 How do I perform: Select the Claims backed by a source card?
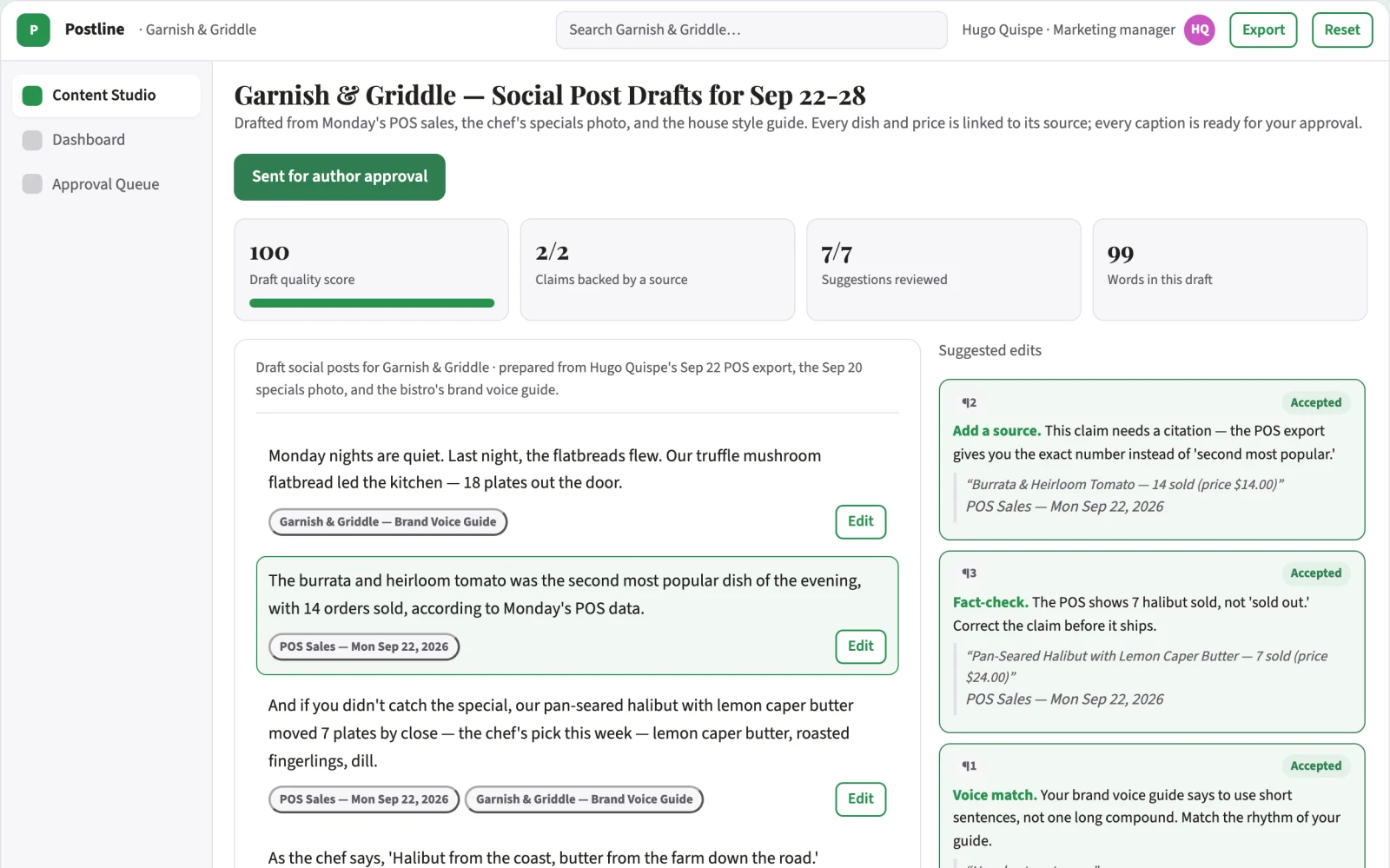click(x=658, y=269)
